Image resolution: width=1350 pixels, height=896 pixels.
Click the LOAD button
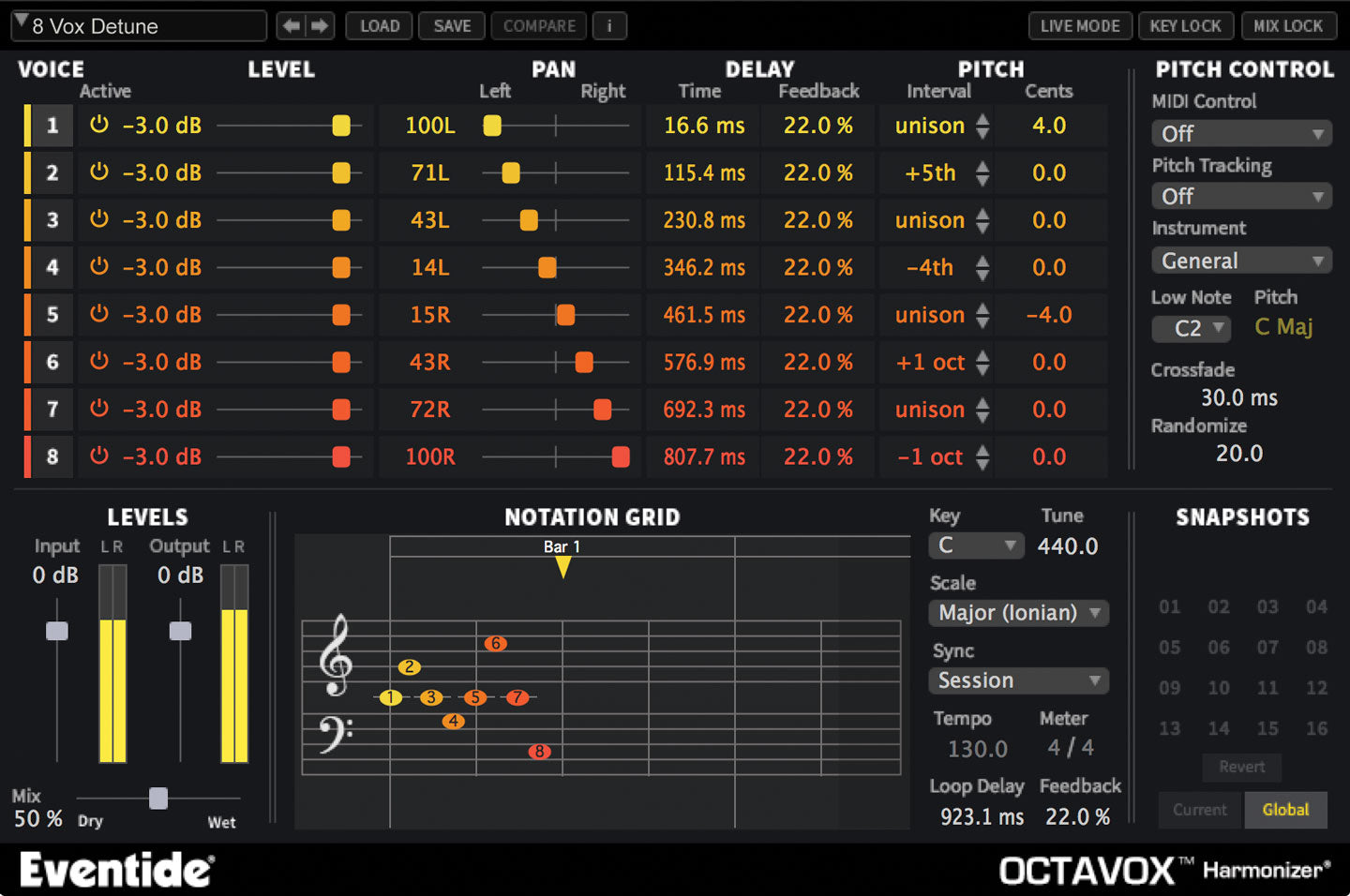coord(380,26)
